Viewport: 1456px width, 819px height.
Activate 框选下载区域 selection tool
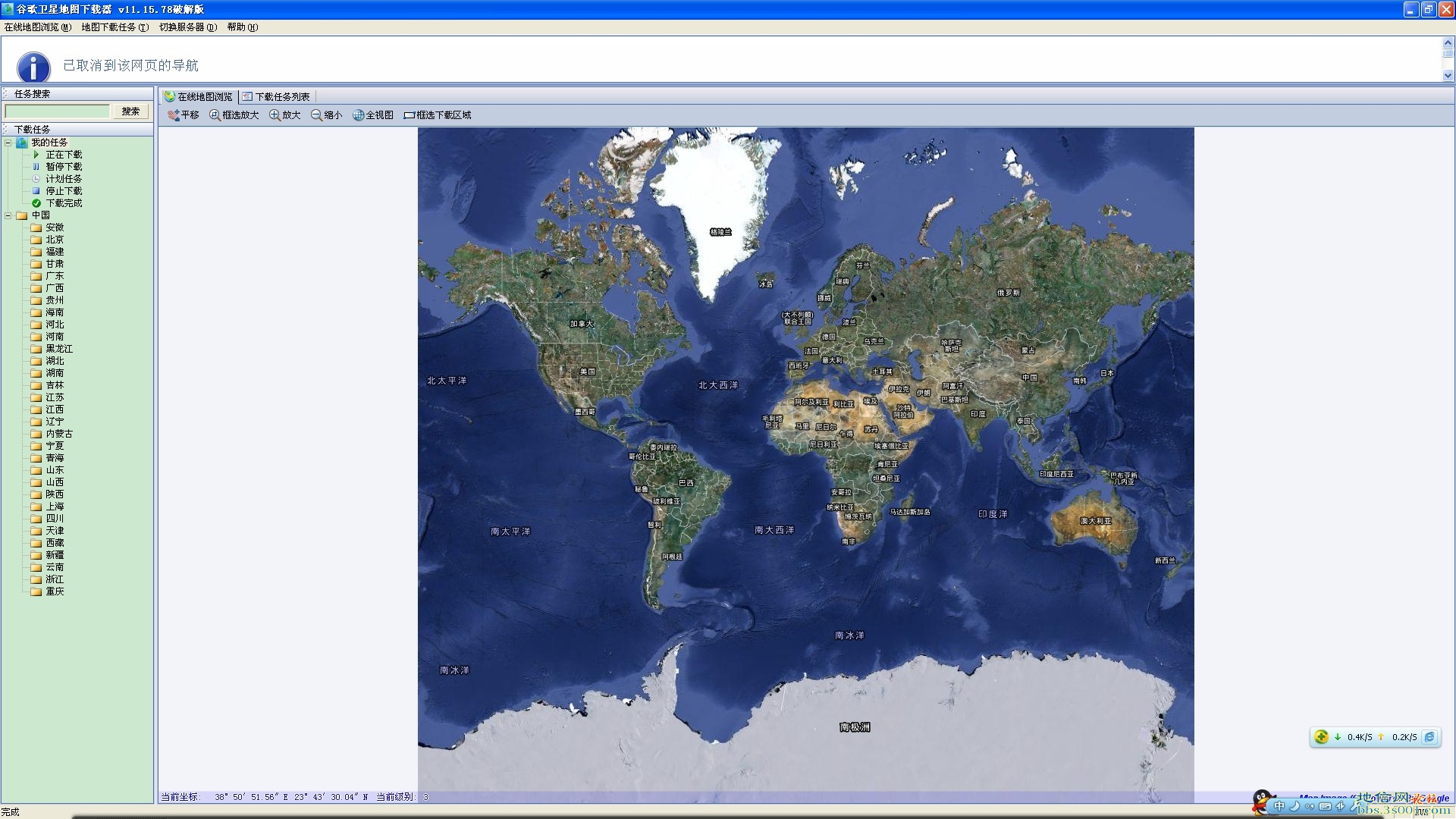point(438,115)
